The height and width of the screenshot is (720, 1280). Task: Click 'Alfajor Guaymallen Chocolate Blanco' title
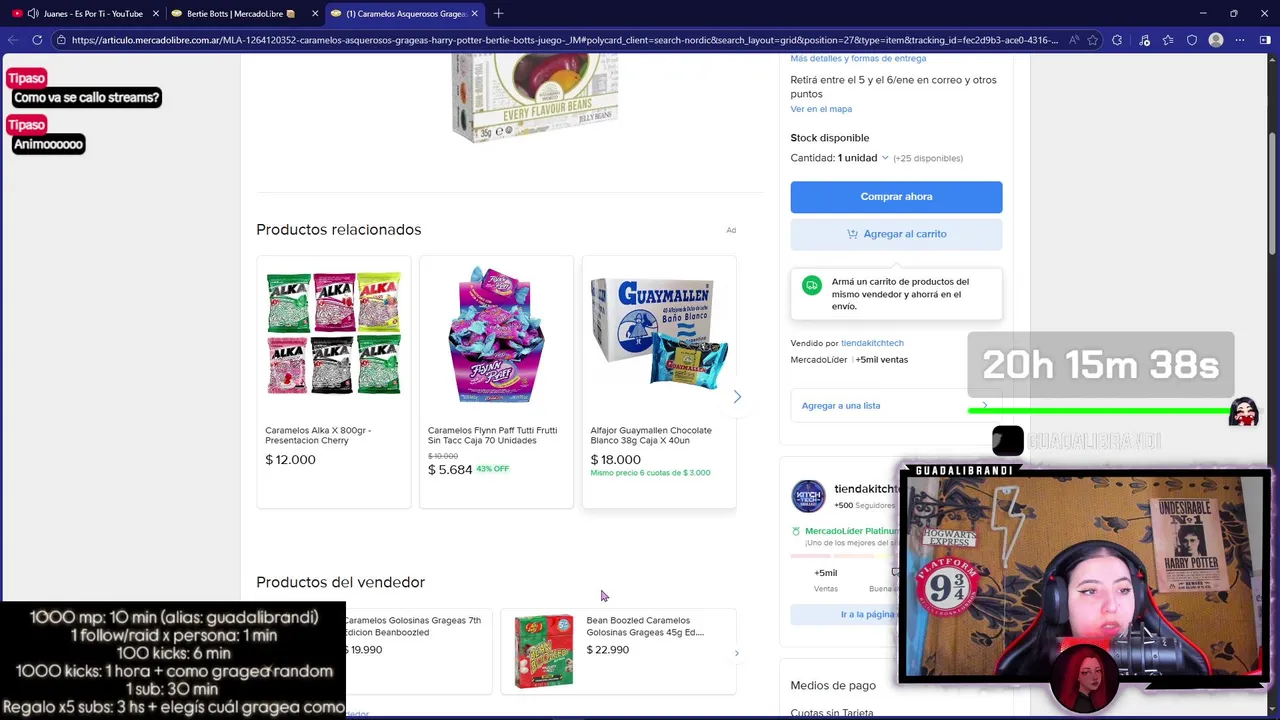[x=651, y=435]
